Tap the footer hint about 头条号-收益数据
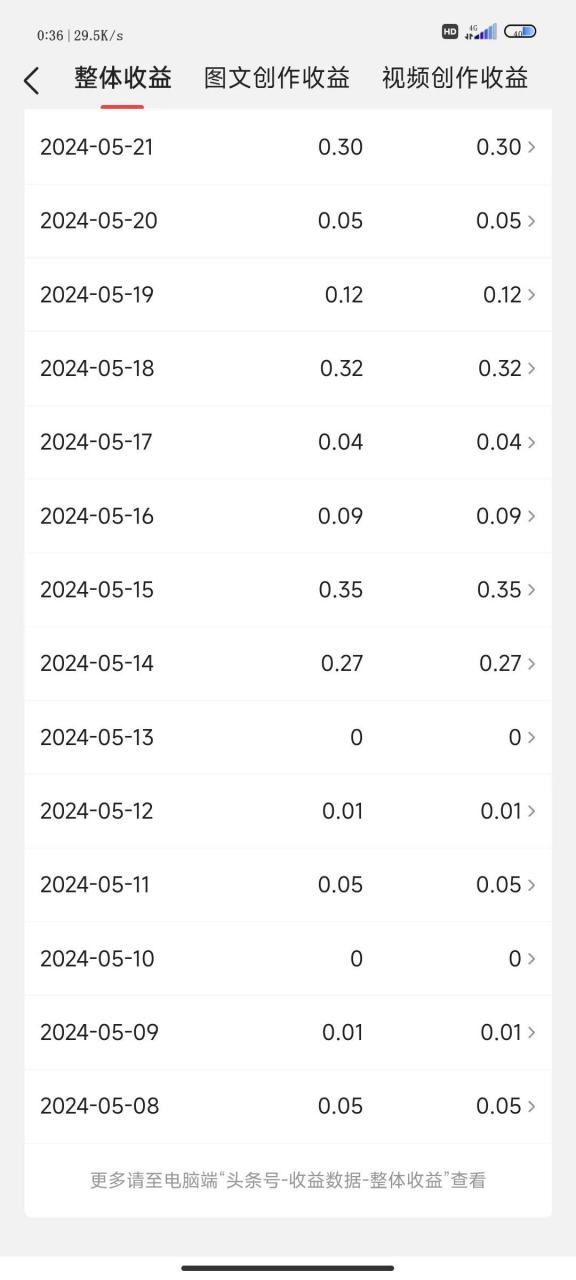The height and width of the screenshot is (1280, 576). pyautogui.click(x=288, y=1180)
